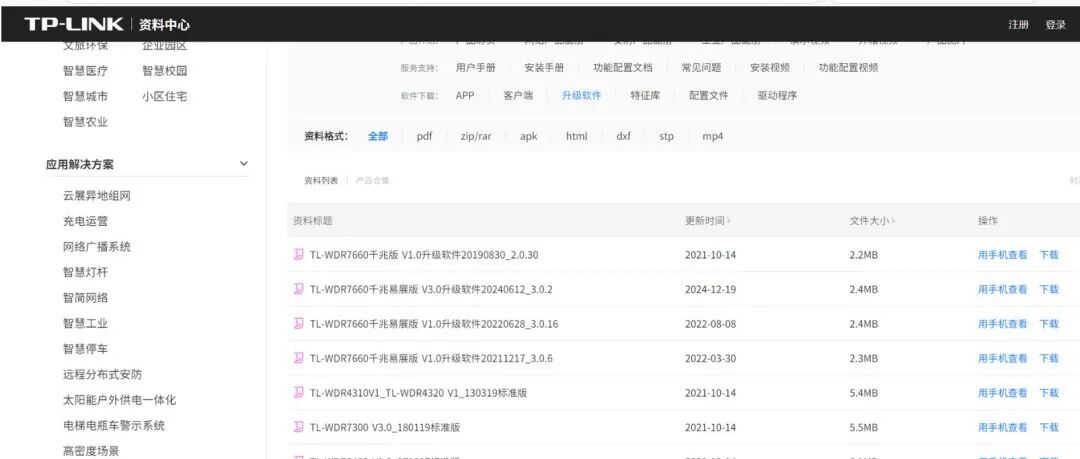Select 驱动程序 filter
Viewport: 1080px width, 459px height.
(x=778, y=96)
